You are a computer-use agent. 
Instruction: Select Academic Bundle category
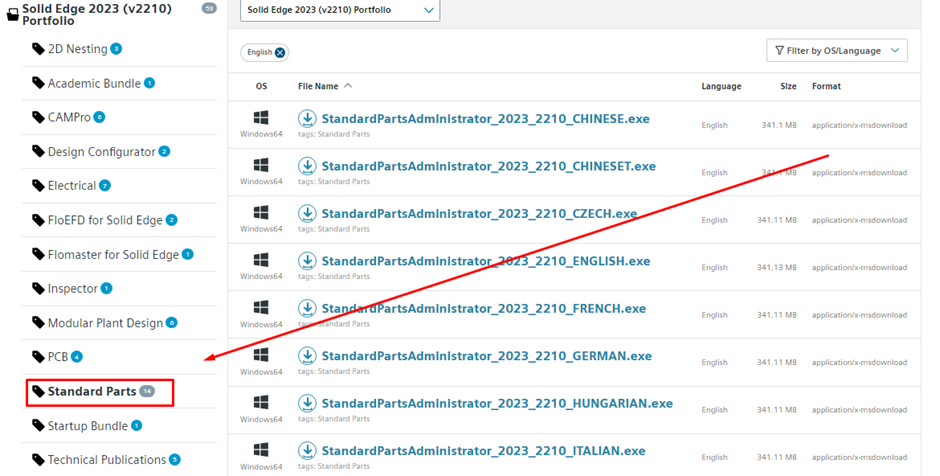click(x=94, y=83)
